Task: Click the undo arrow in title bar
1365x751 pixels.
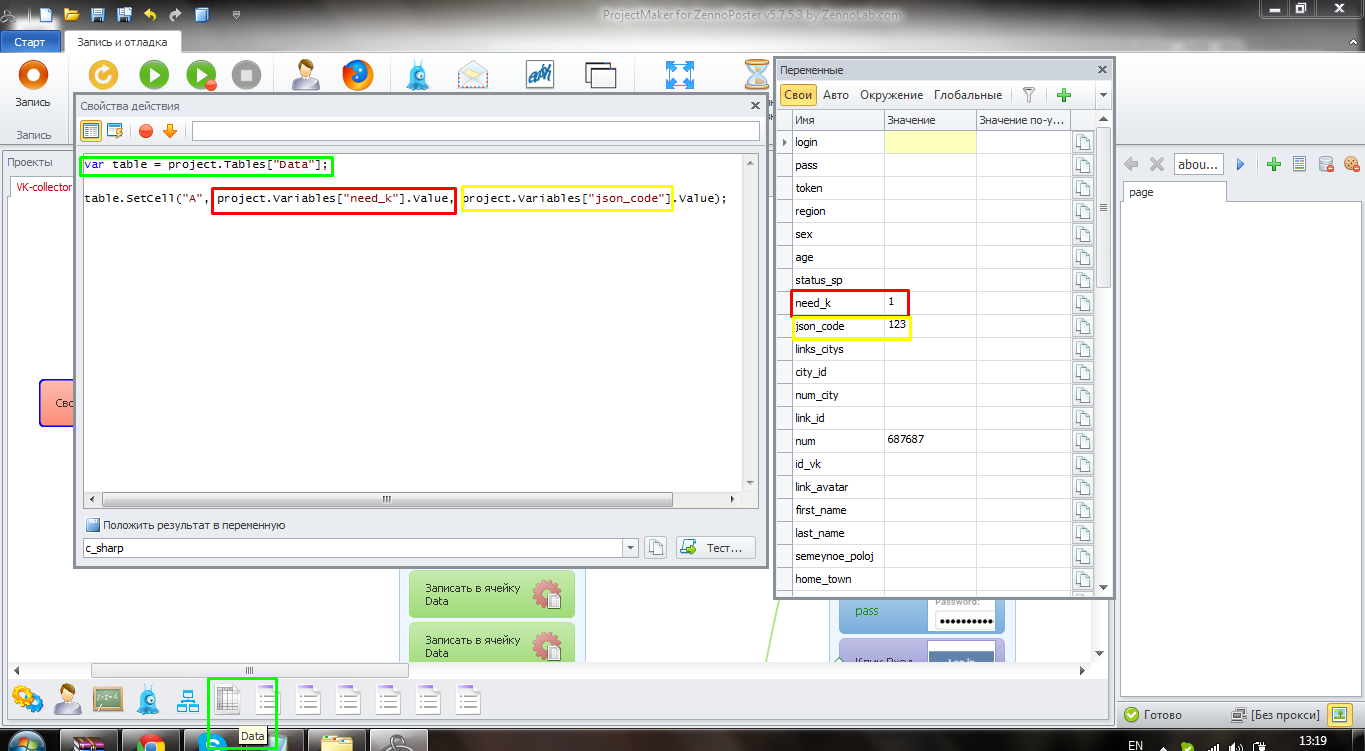Action: tap(150, 14)
